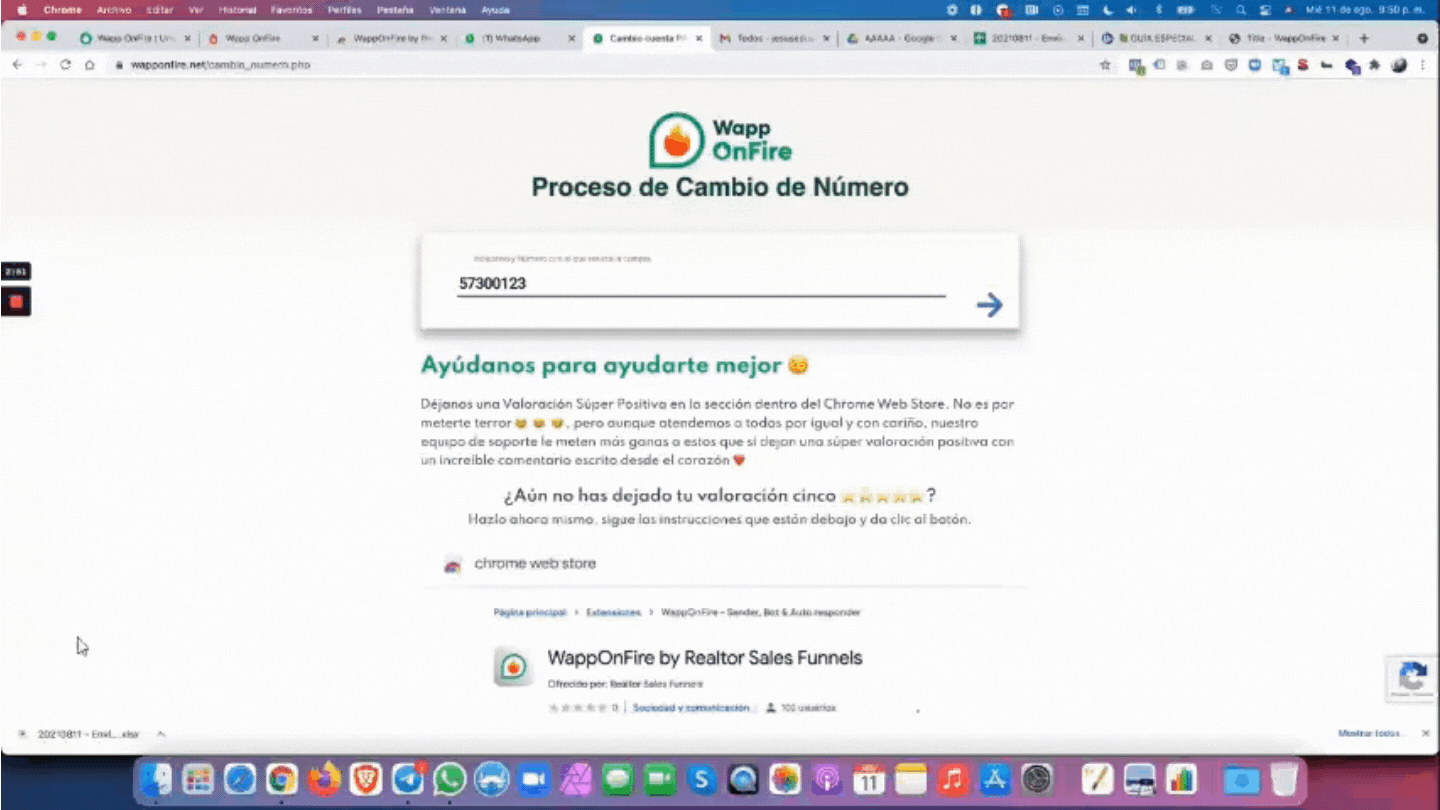Go to the browser home page
This screenshot has width=1440, height=810.
tap(89, 64)
